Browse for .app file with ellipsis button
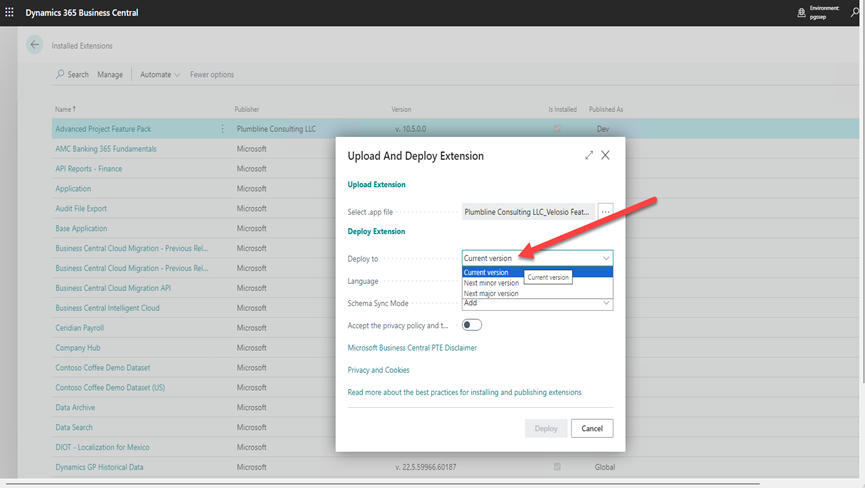The width and height of the screenshot is (865, 488). (605, 212)
